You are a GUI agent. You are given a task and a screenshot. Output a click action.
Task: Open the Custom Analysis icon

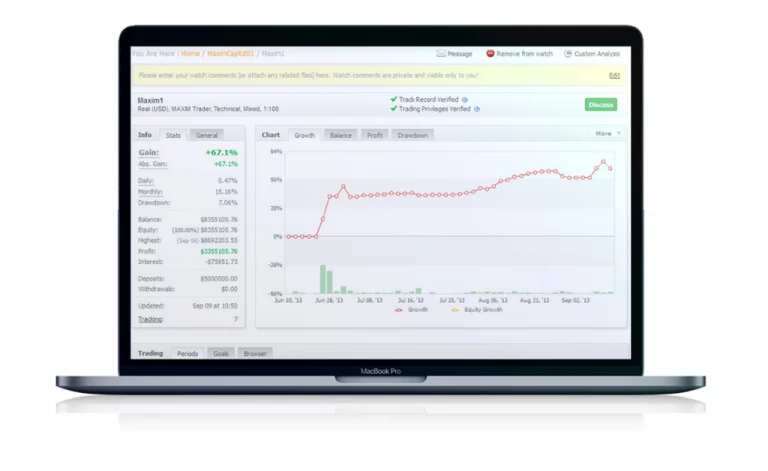pos(568,53)
